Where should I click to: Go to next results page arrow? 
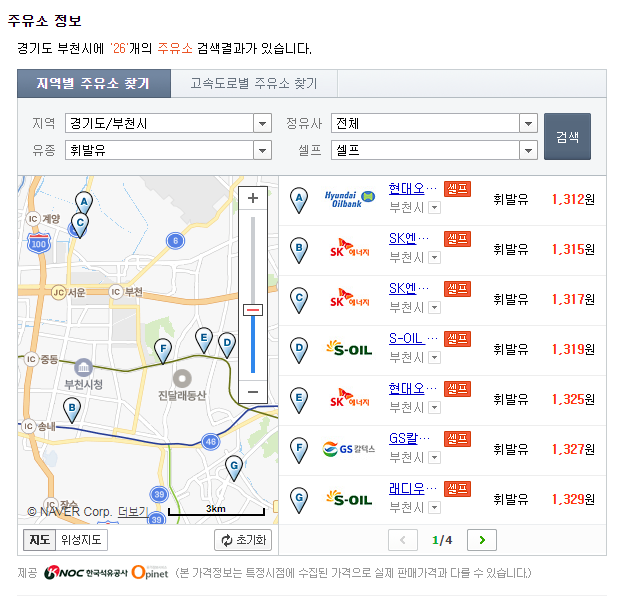482,540
